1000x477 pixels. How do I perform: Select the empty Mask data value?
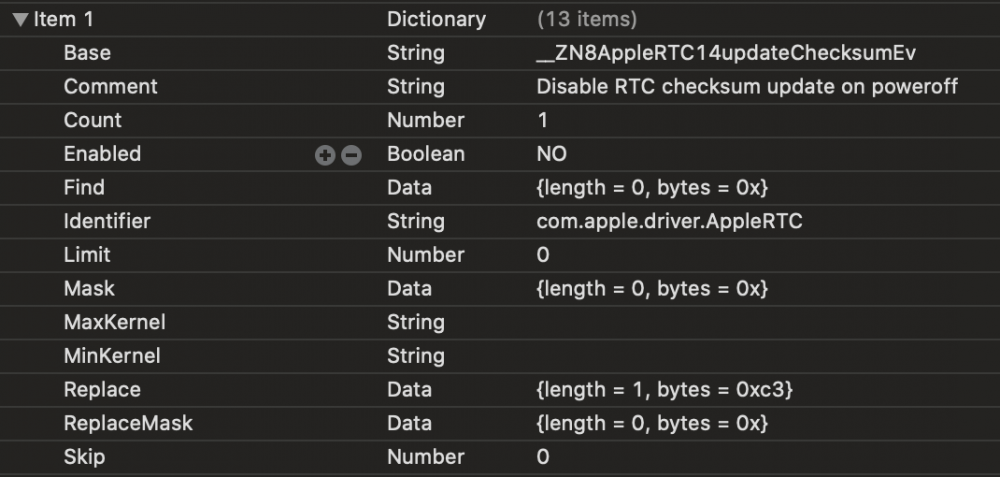coord(652,289)
